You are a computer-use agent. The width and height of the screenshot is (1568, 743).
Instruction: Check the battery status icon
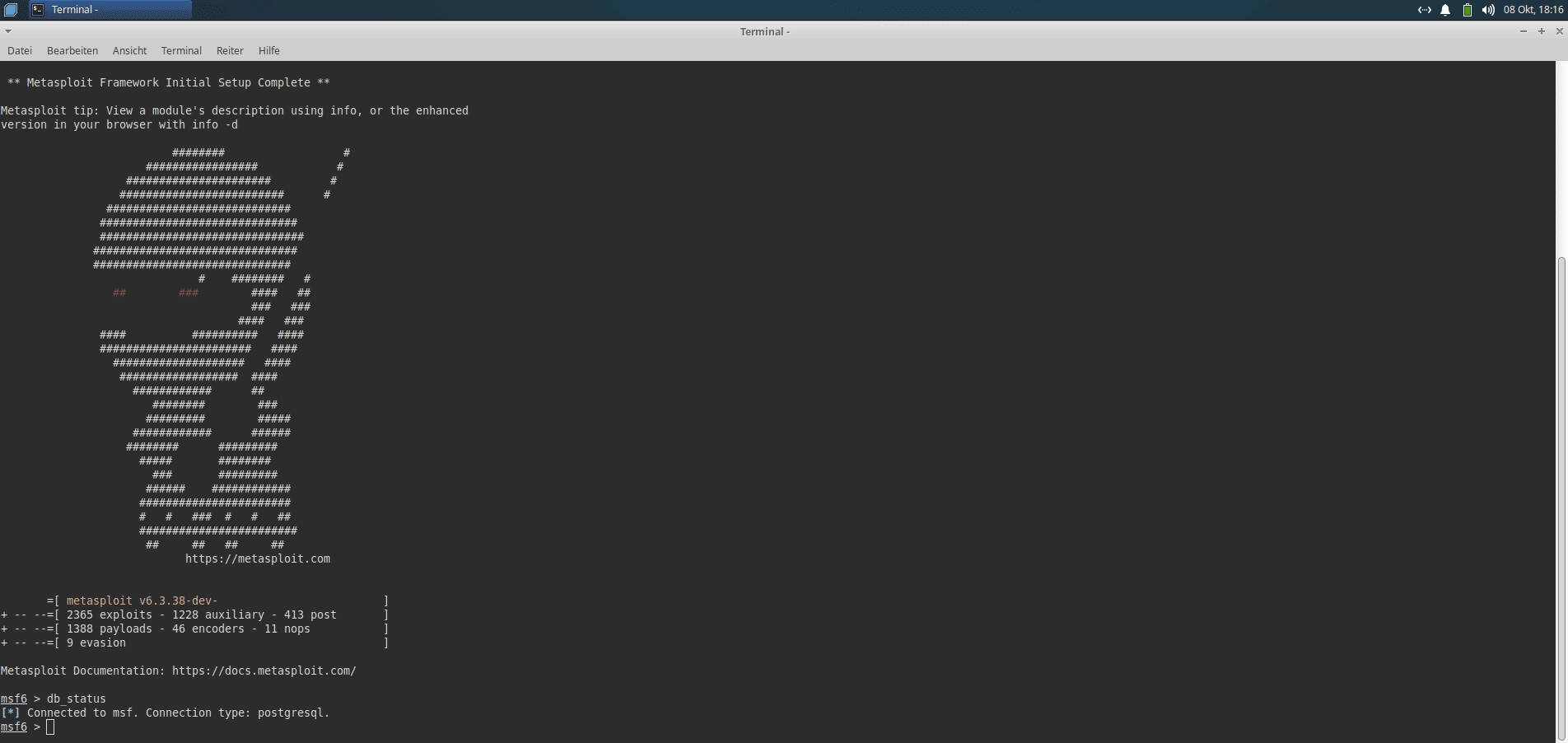tap(1468, 10)
